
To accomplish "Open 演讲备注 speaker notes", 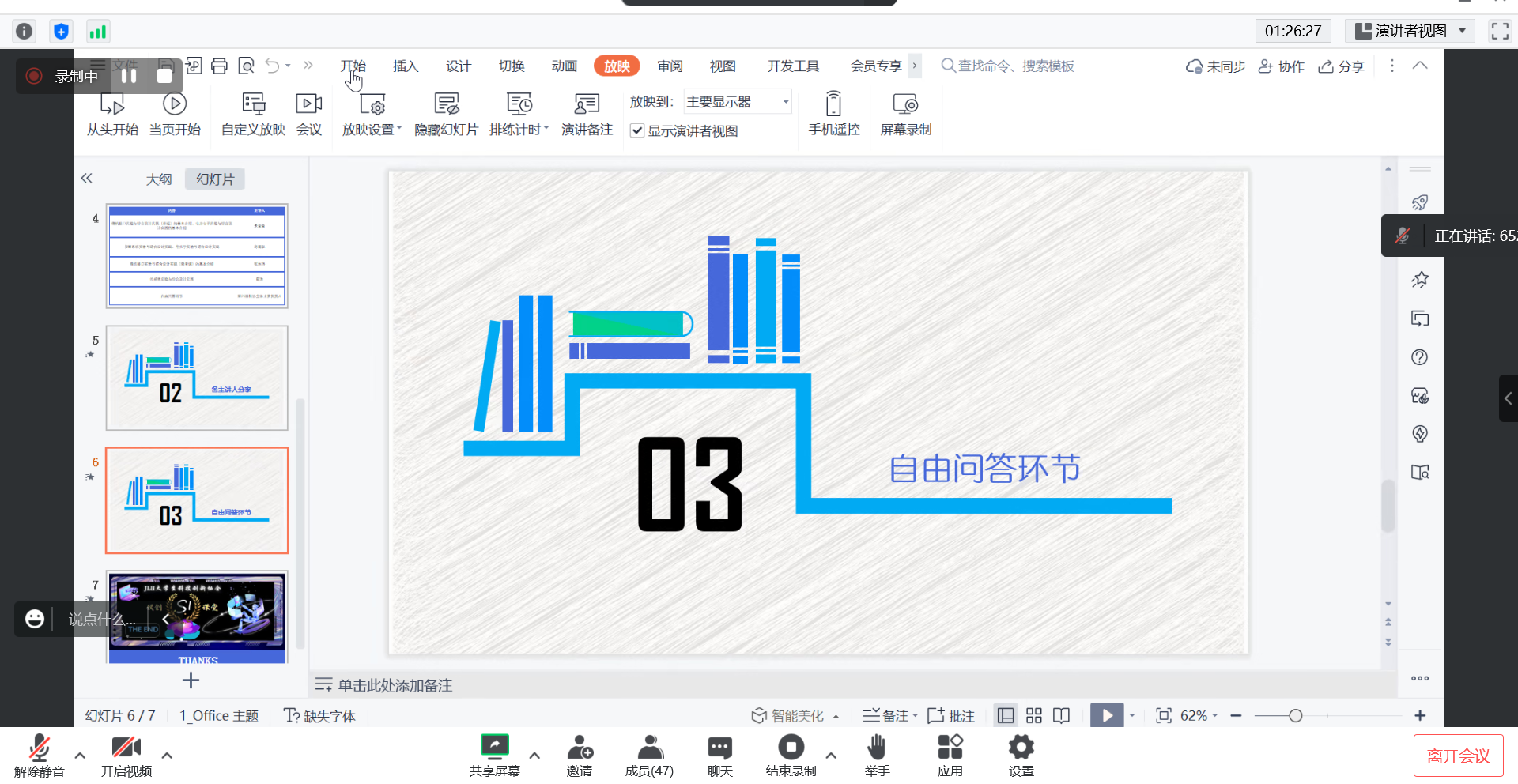I will pos(586,104).
